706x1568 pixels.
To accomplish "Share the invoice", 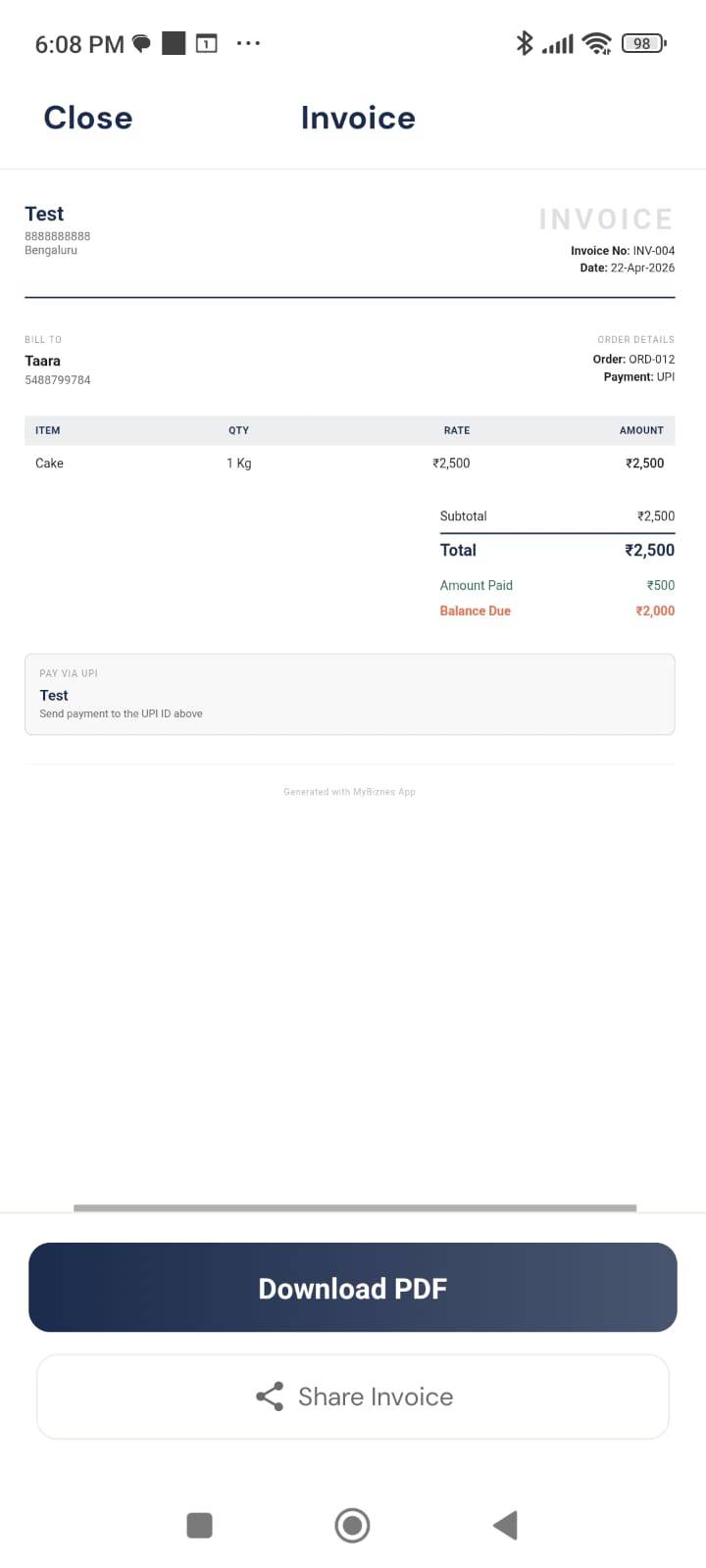I will click(x=353, y=1396).
